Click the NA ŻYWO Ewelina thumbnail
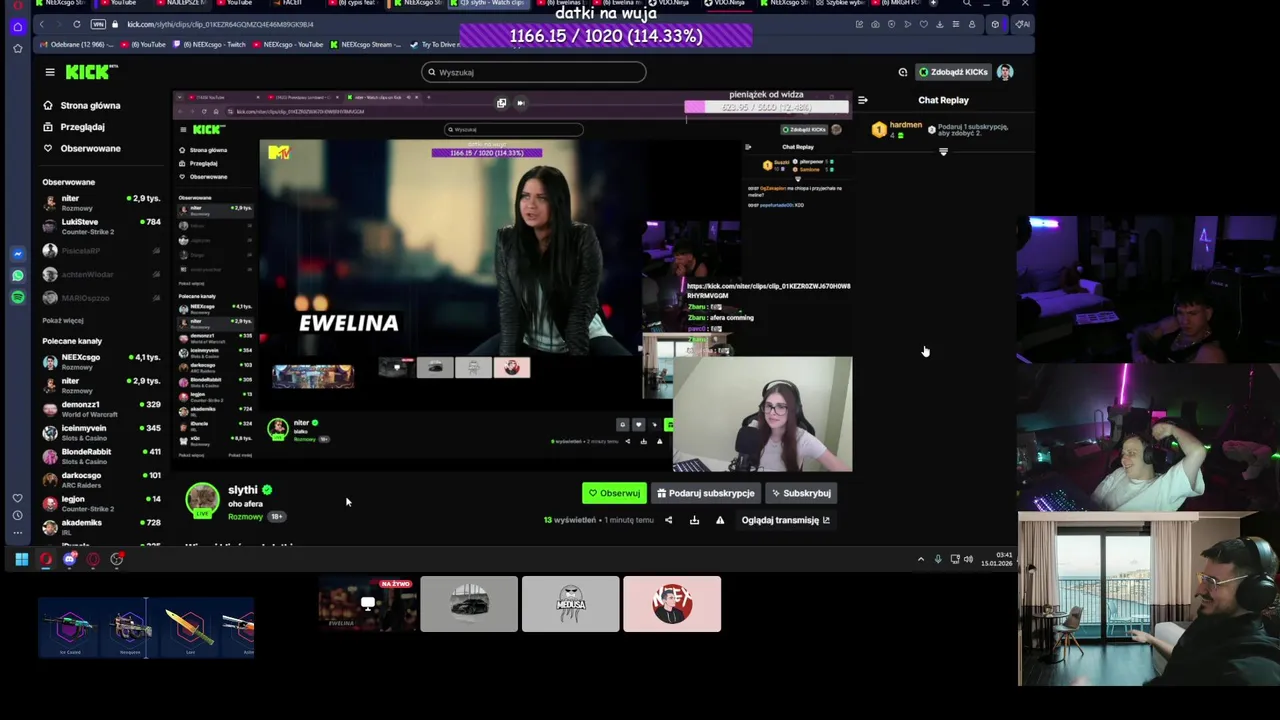This screenshot has height=720, width=1280. point(368,604)
